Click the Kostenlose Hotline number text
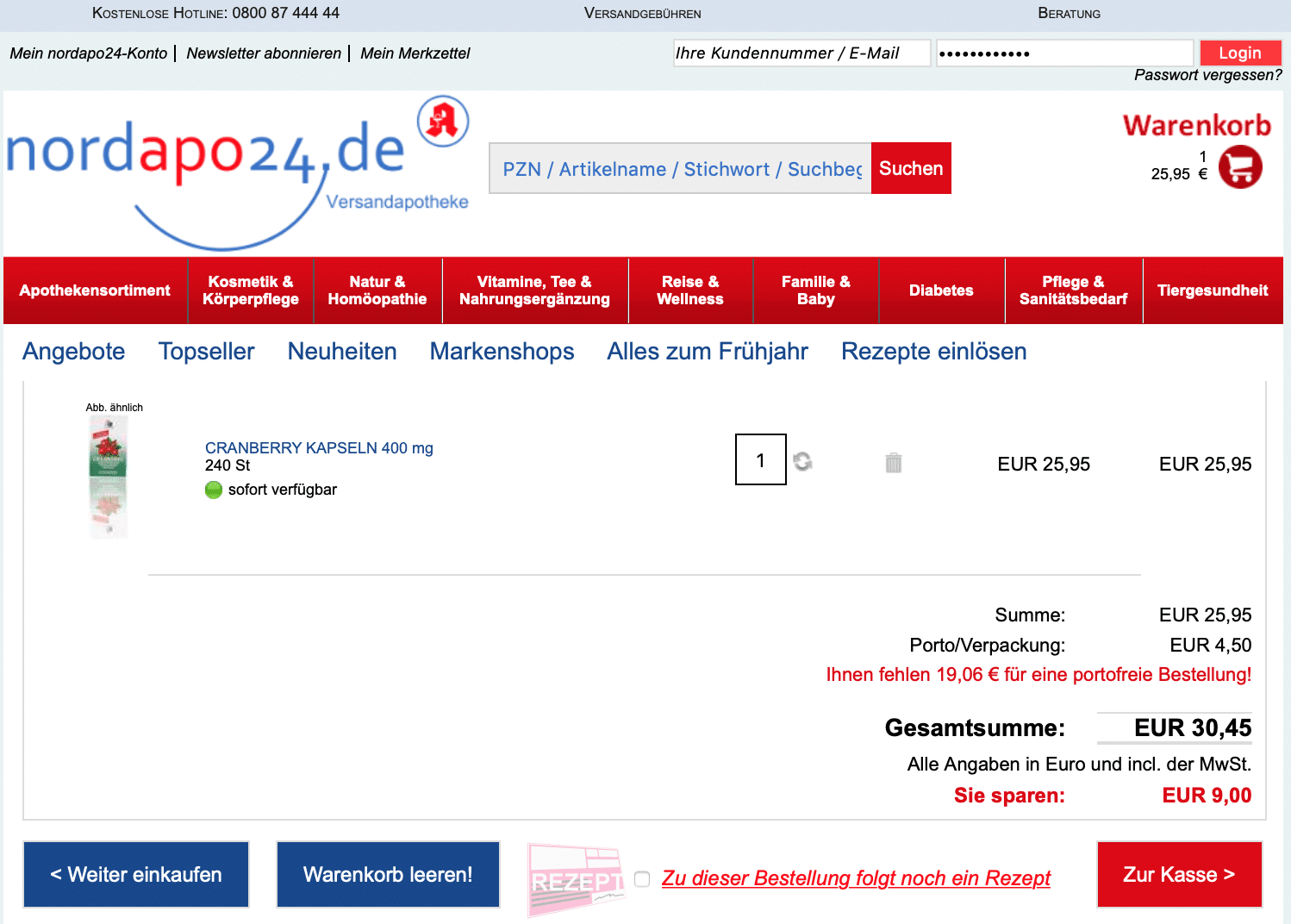1291x924 pixels. 286,13
